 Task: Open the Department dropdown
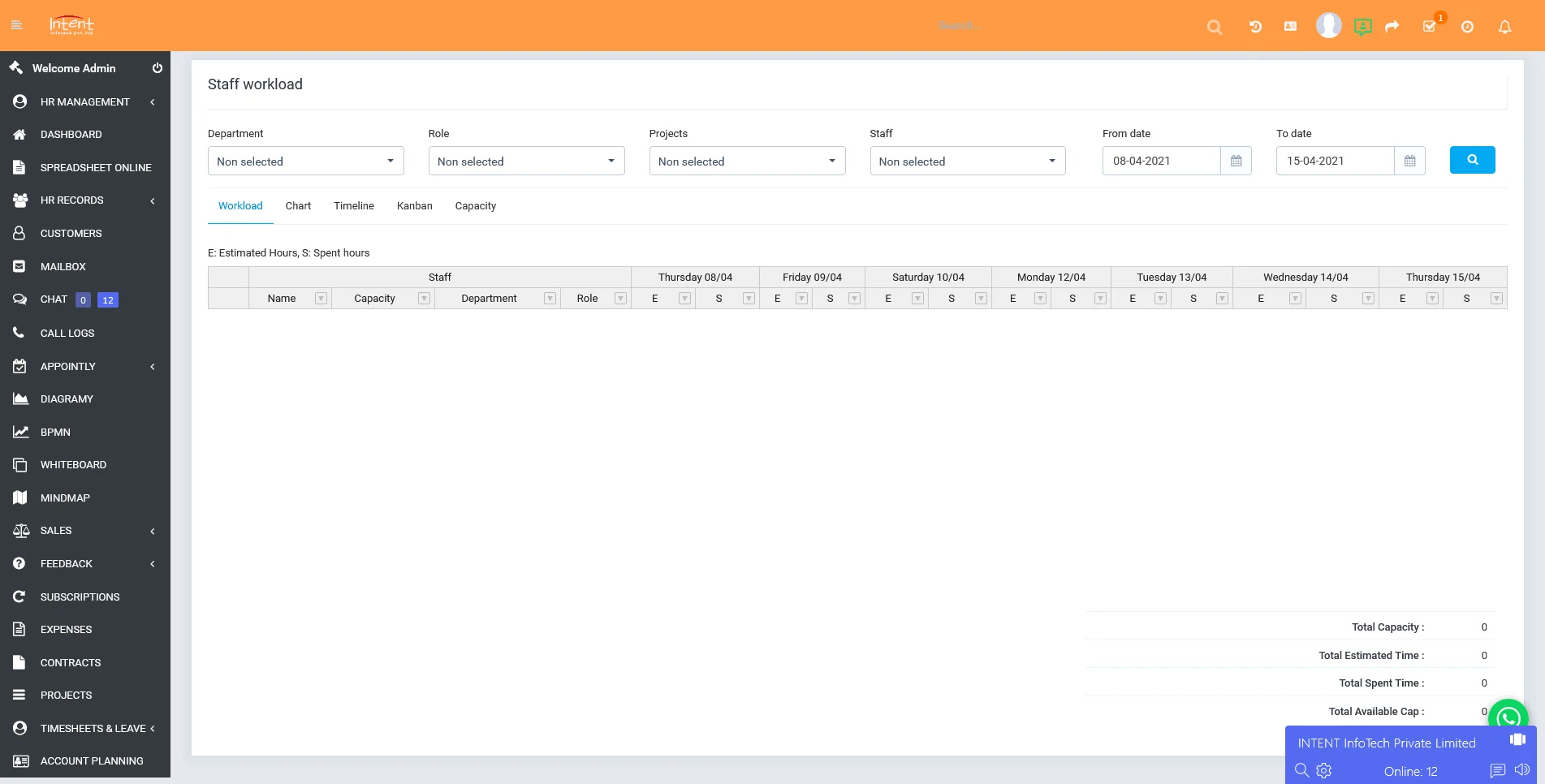[306, 161]
